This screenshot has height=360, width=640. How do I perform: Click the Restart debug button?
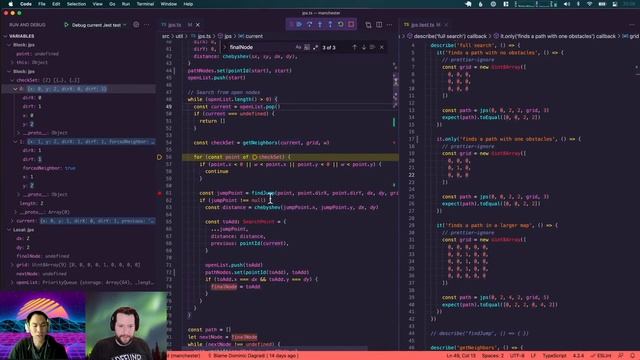tap(340, 24)
